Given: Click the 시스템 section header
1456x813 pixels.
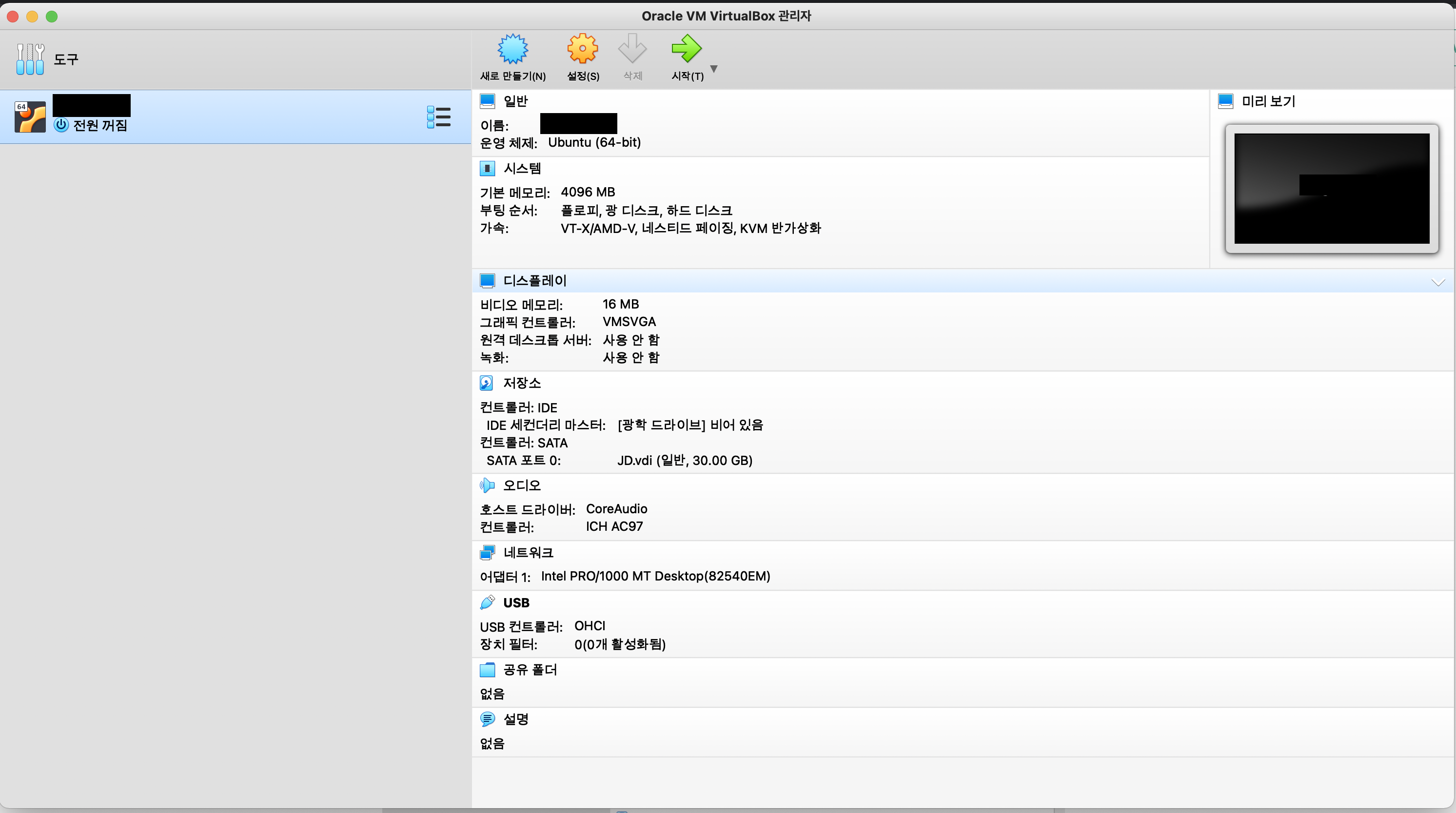Looking at the screenshot, I should click(x=522, y=168).
